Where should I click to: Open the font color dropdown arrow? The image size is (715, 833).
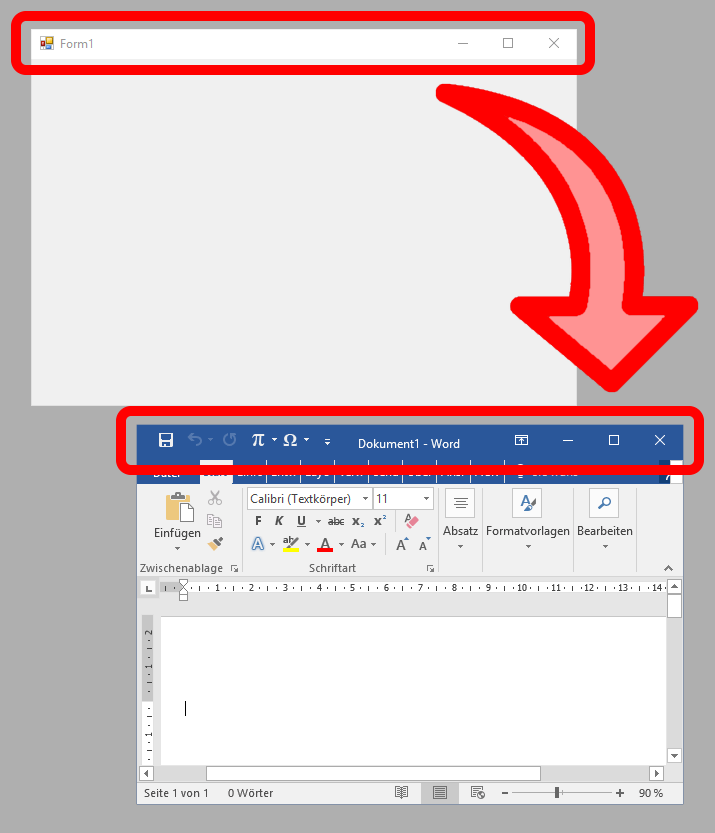tap(341, 544)
